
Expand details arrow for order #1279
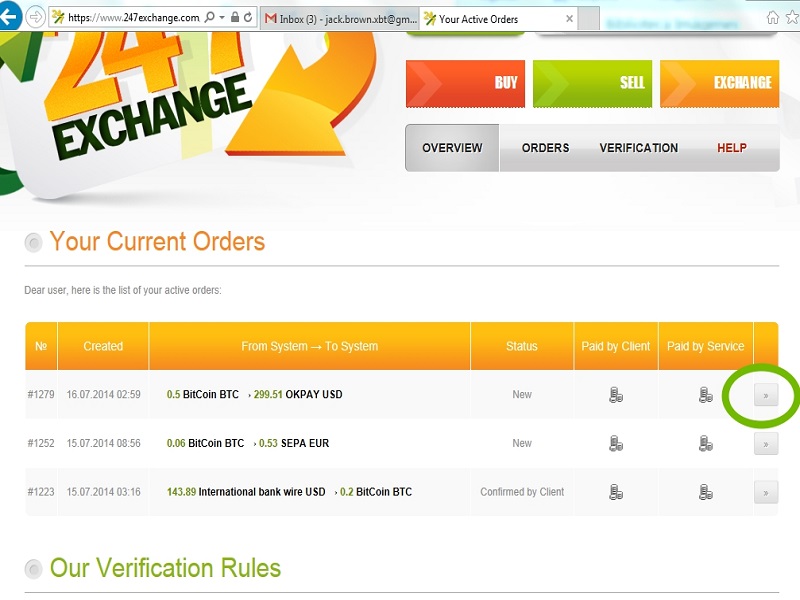[765, 395]
